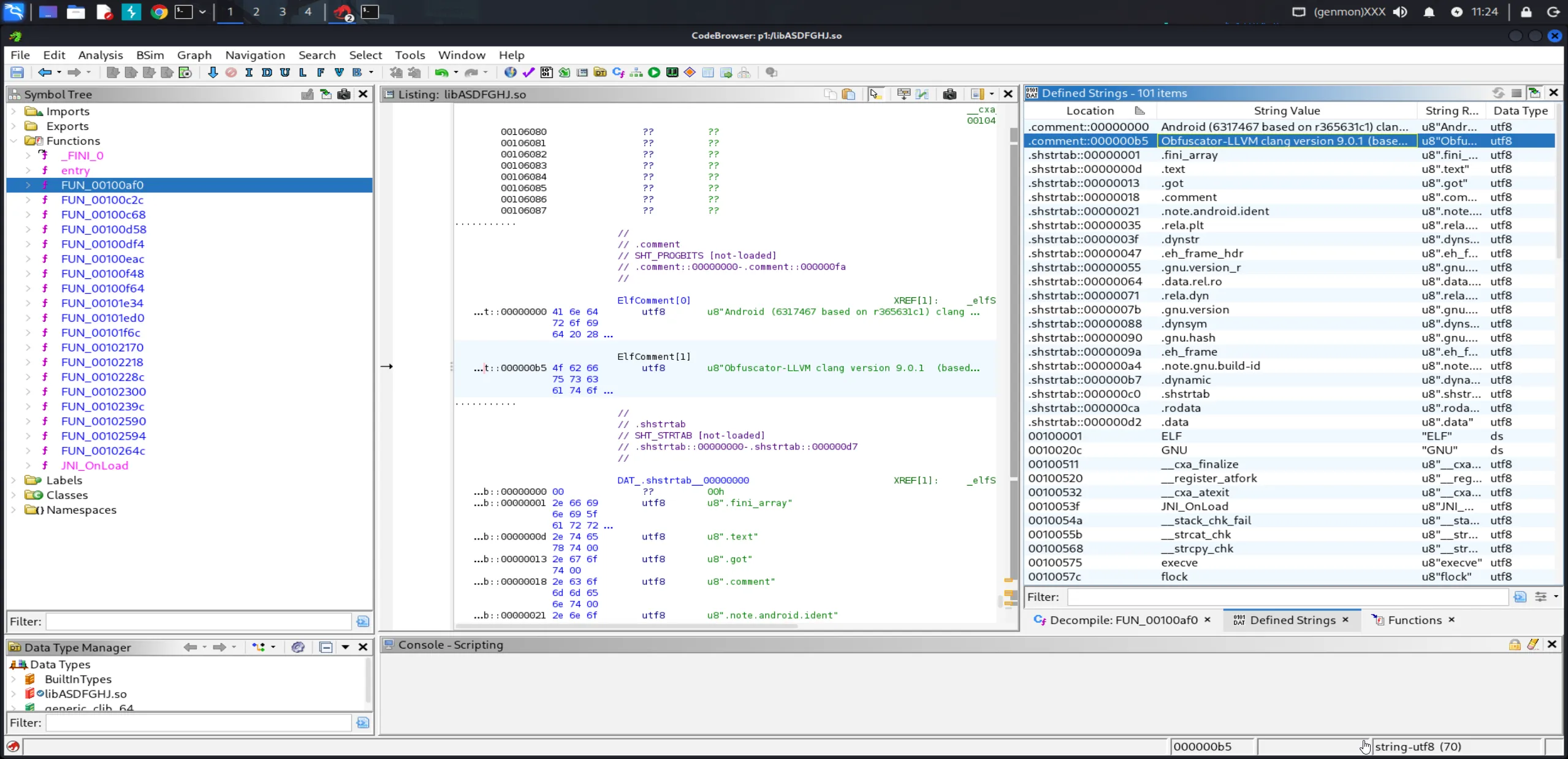The width and height of the screenshot is (1568, 759).
Task: Toggle navigate on incoming location in Strings
Action: [x=1534, y=93]
